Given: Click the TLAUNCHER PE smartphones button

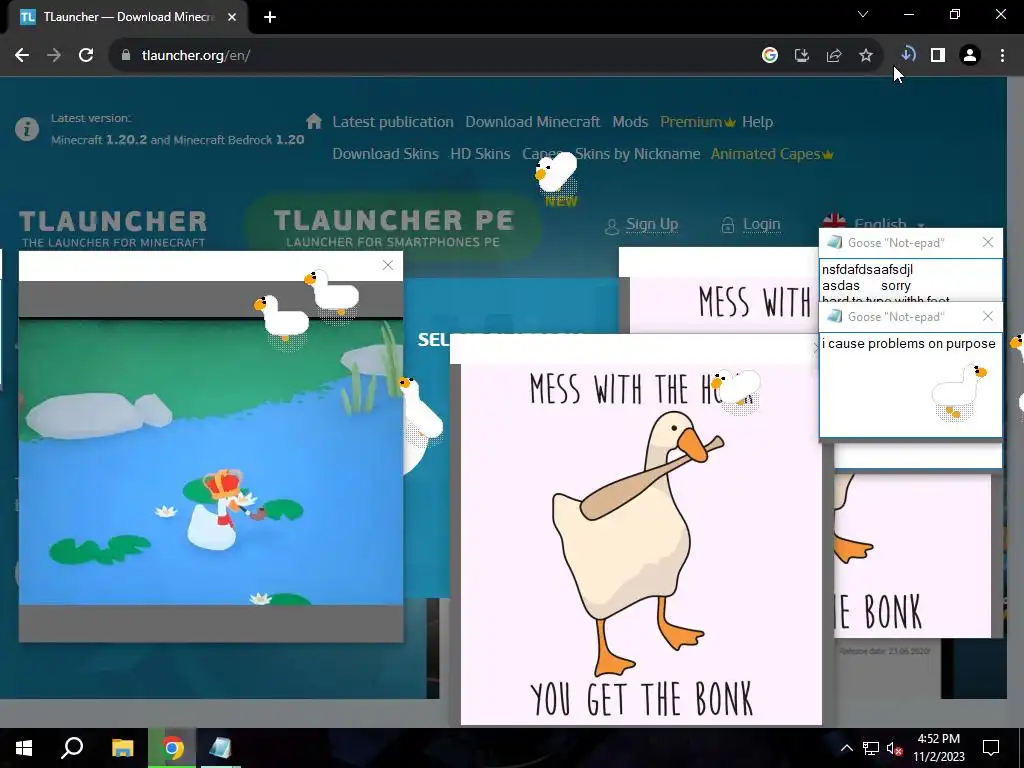Looking at the screenshot, I should click(394, 228).
